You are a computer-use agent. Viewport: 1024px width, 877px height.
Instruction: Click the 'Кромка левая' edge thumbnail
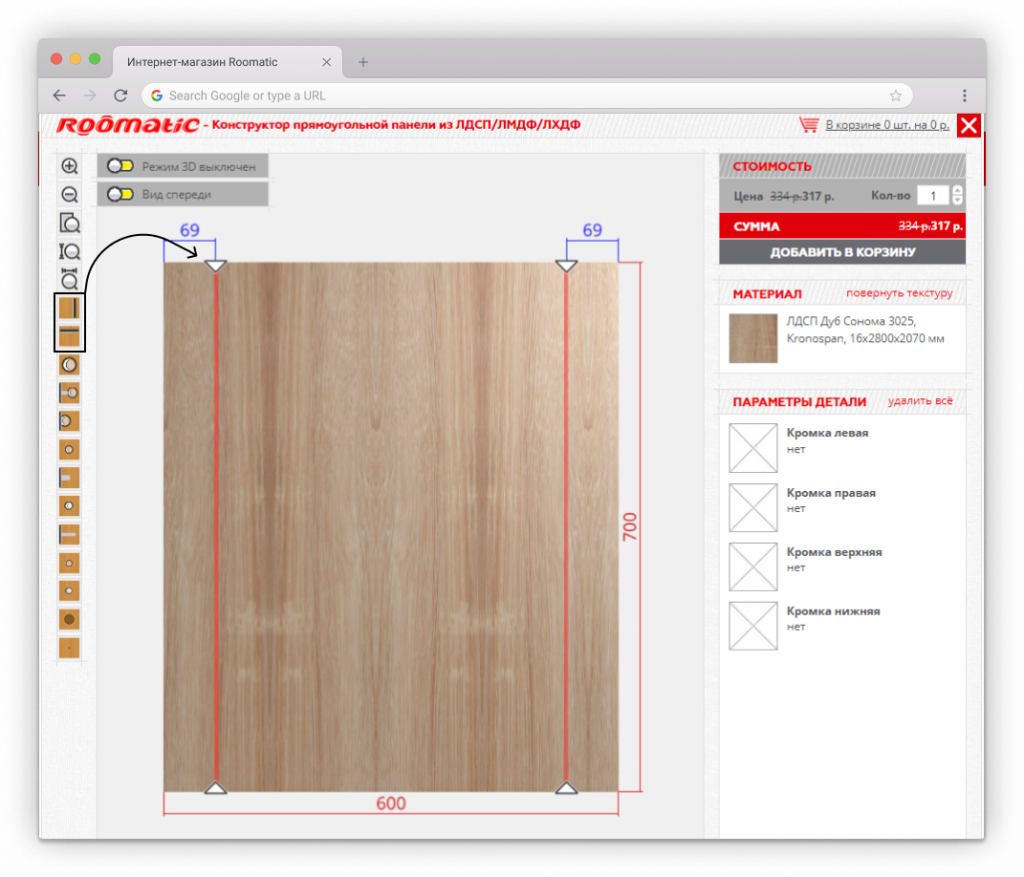(753, 448)
